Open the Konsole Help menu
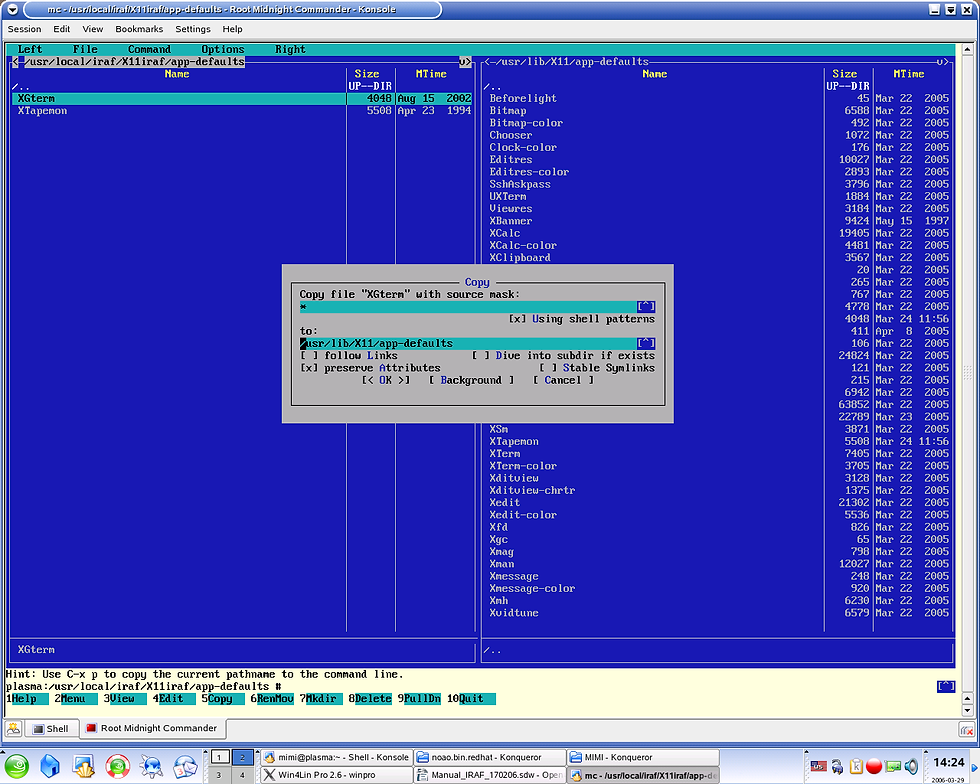This screenshot has height=784, width=980. [232, 29]
